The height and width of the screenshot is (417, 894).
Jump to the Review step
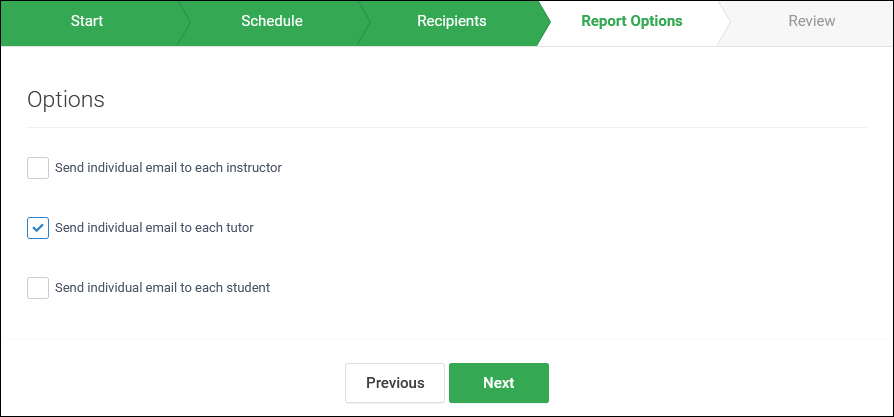point(811,21)
